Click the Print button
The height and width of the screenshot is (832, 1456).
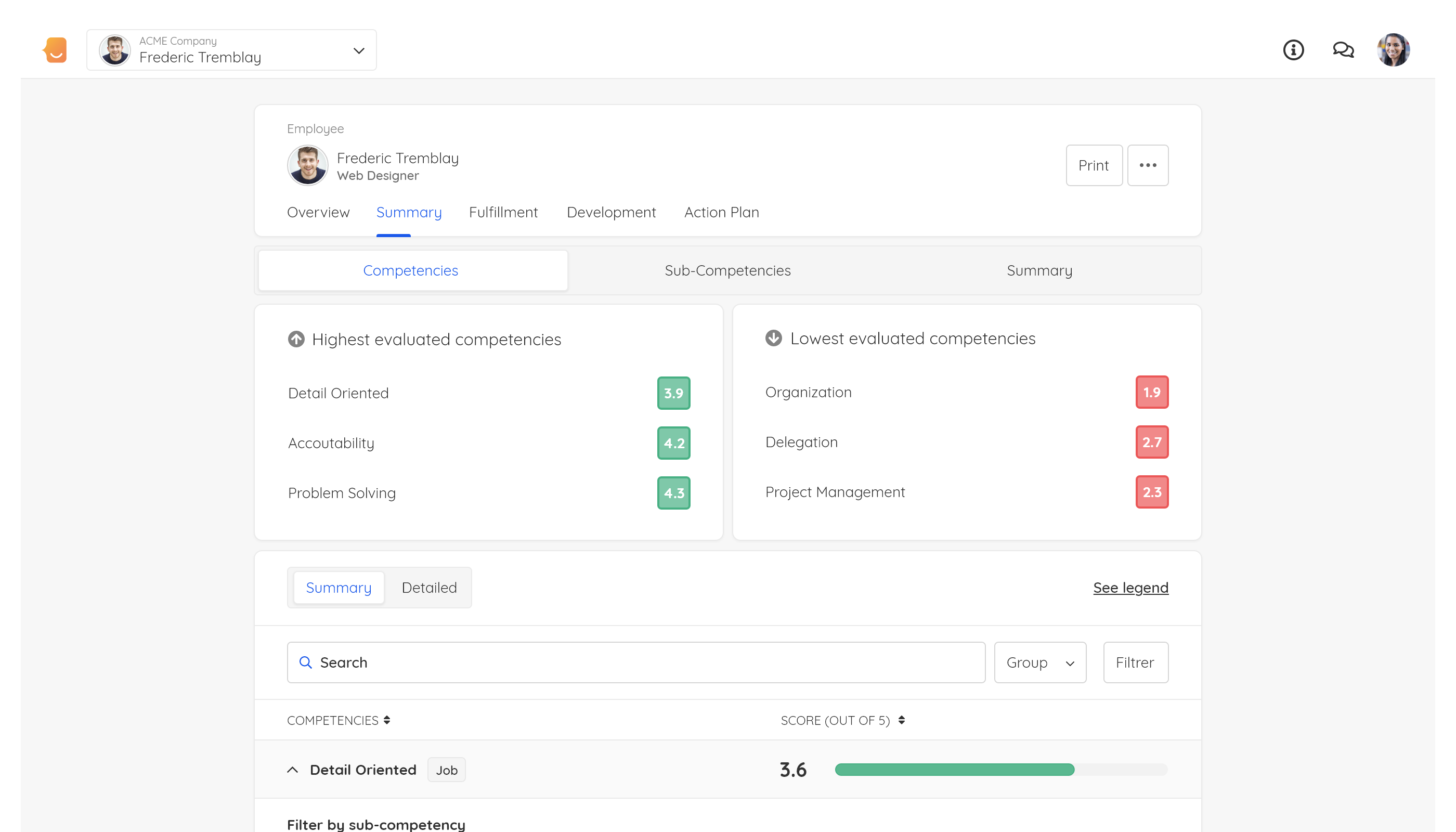(1093, 165)
